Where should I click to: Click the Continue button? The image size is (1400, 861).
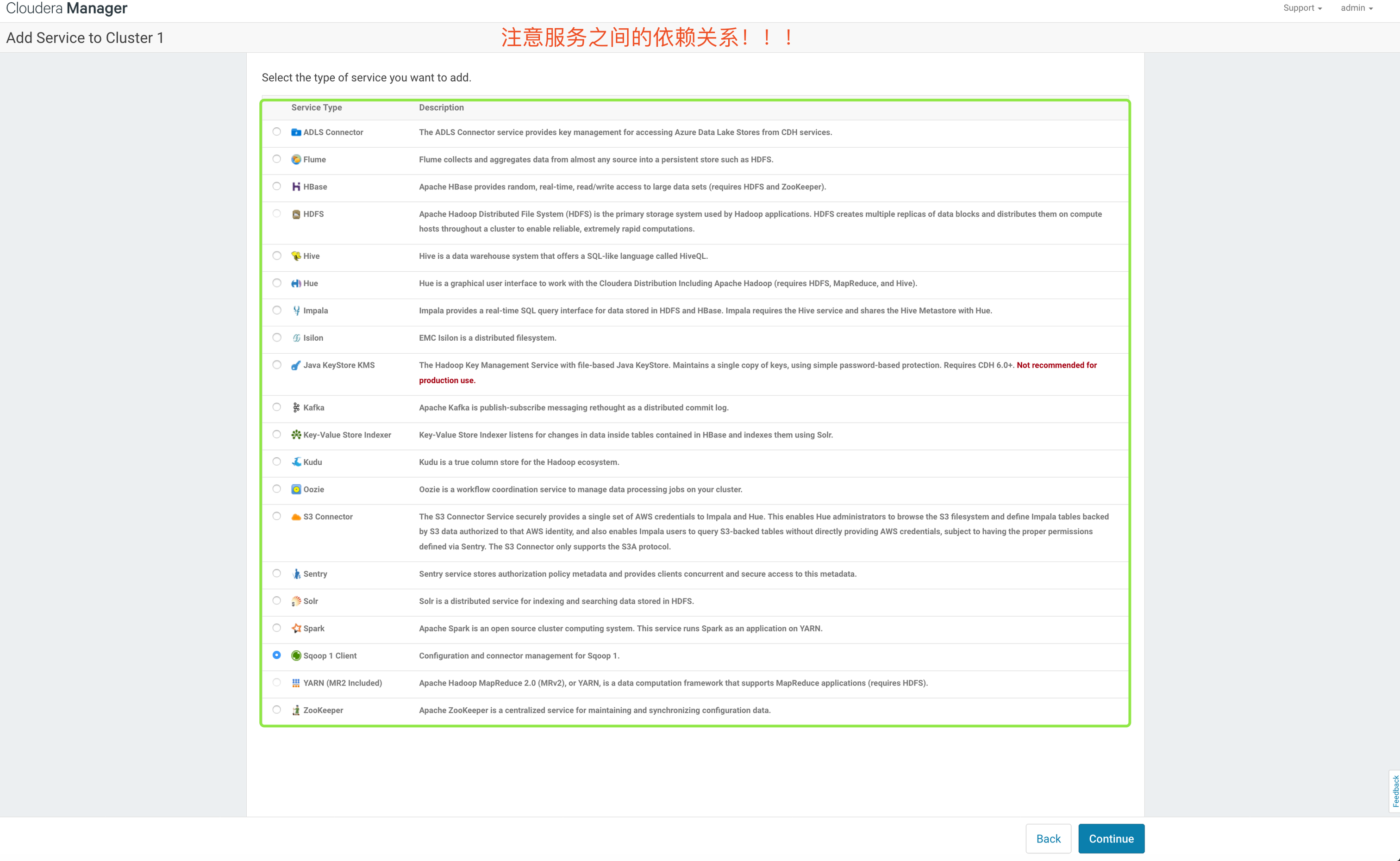[x=1111, y=839]
